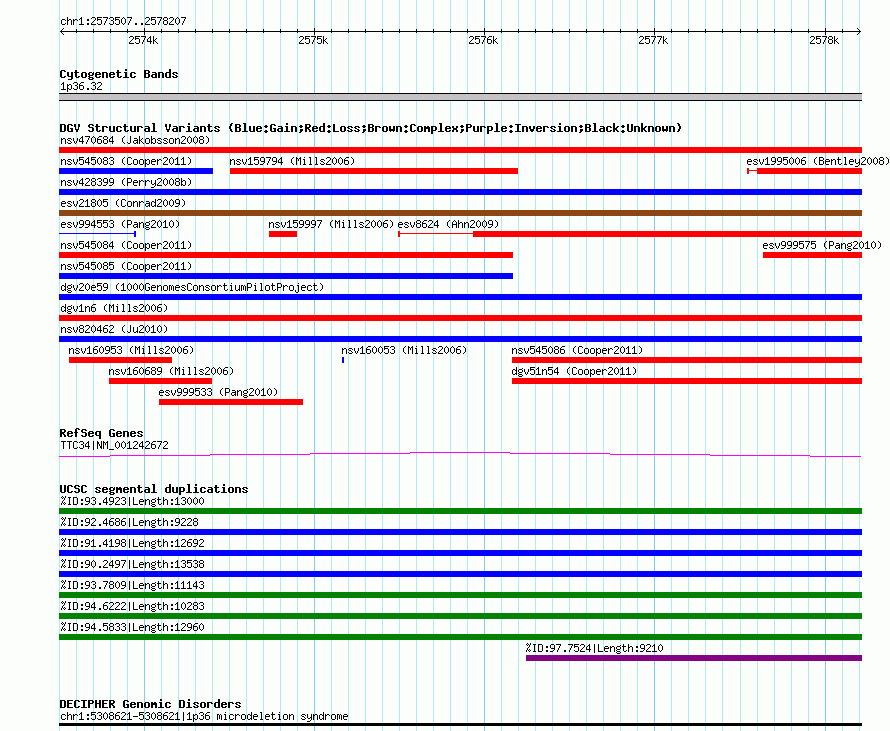Open the esv1995006 (Bentley2008) variant label
The image size is (890, 731).
tap(818, 161)
